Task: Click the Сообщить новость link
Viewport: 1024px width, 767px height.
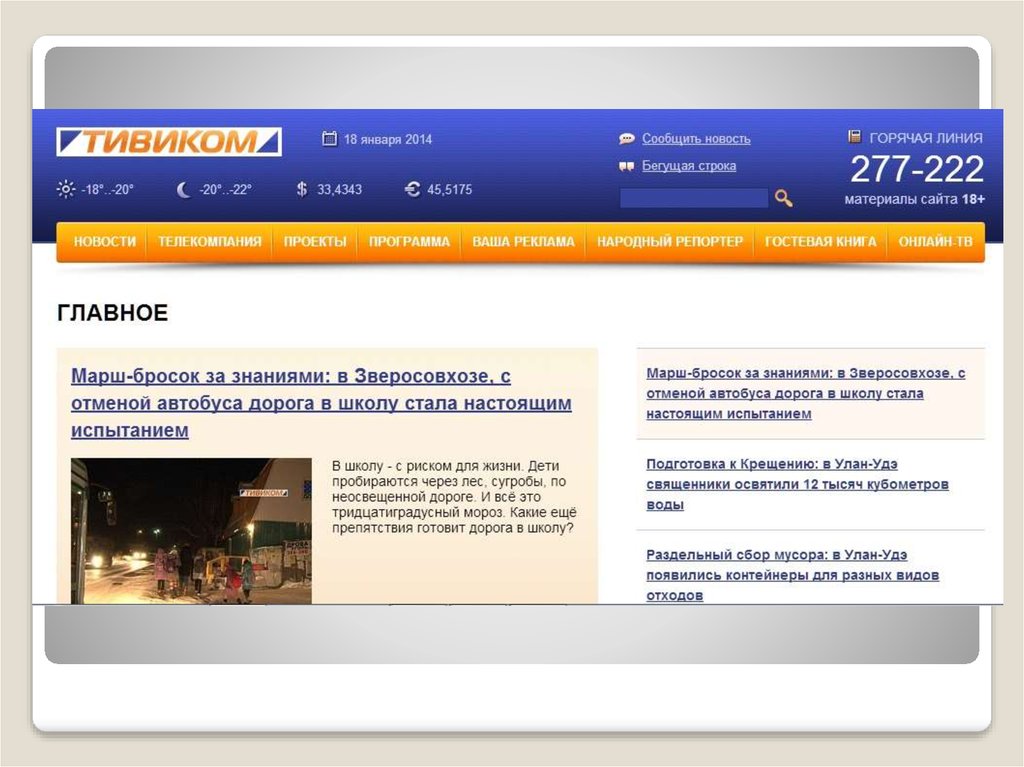Action: [x=696, y=139]
